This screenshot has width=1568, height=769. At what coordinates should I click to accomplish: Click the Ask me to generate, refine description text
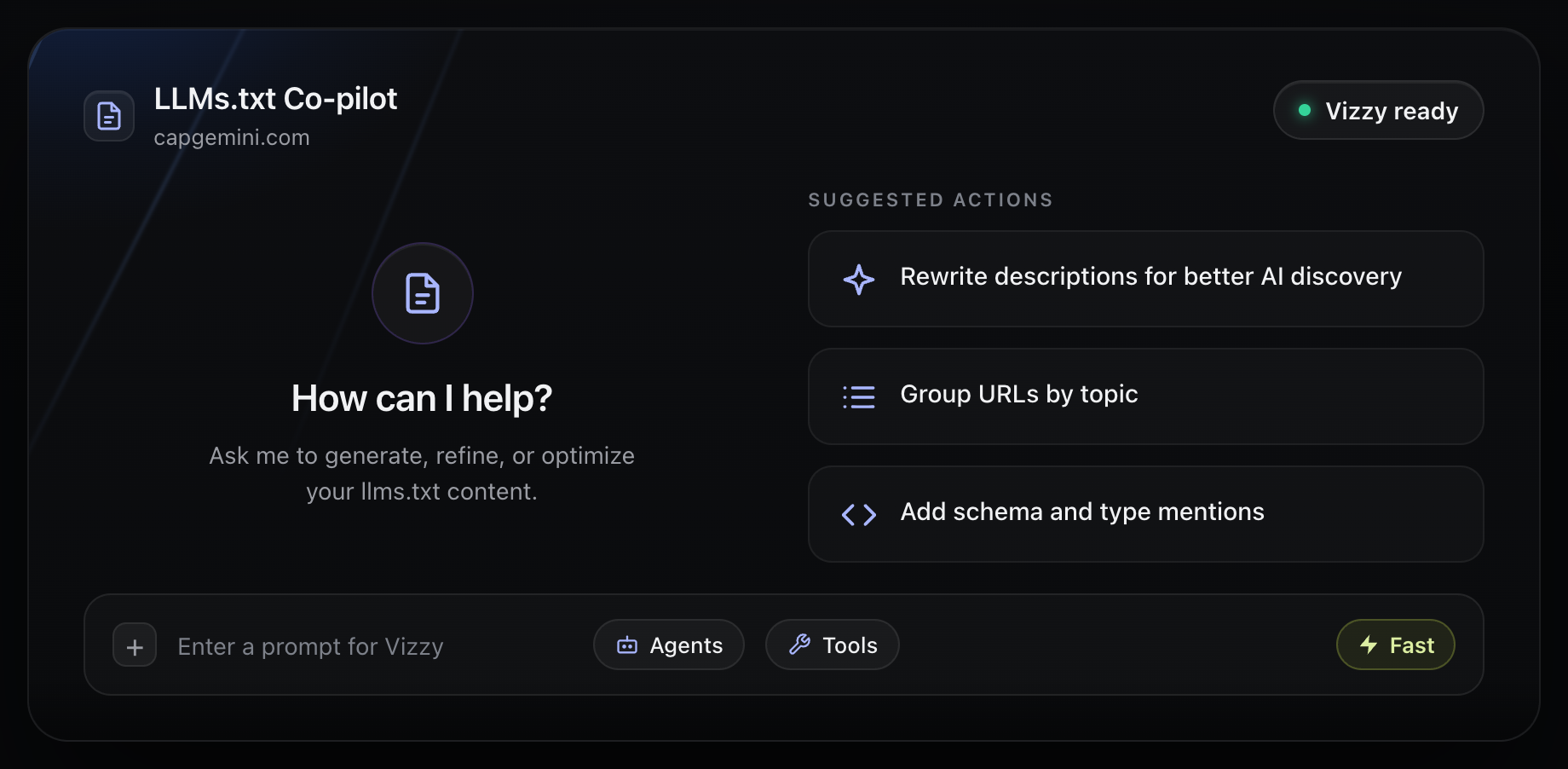[x=422, y=473]
